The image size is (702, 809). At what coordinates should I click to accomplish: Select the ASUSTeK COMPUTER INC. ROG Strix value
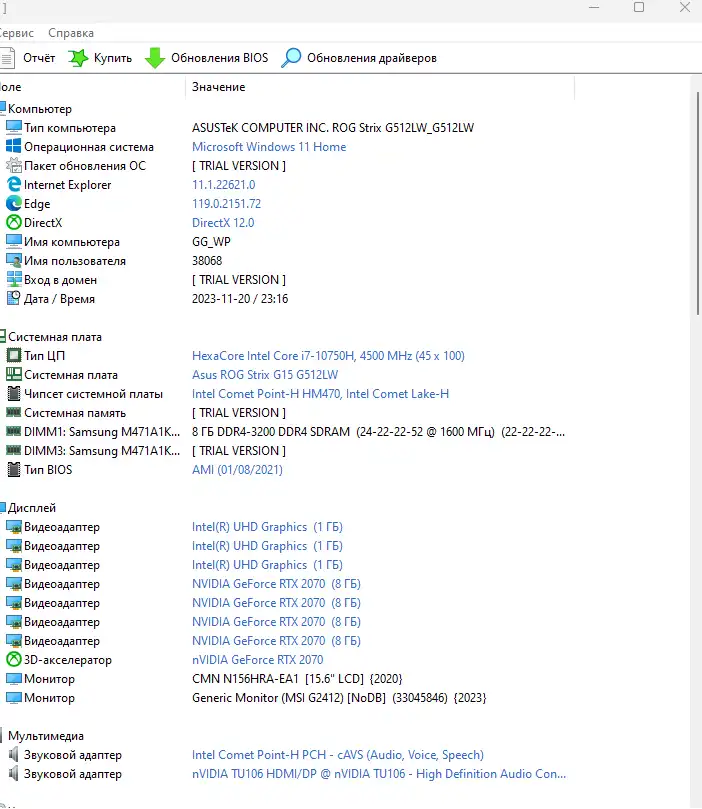[x=333, y=128]
